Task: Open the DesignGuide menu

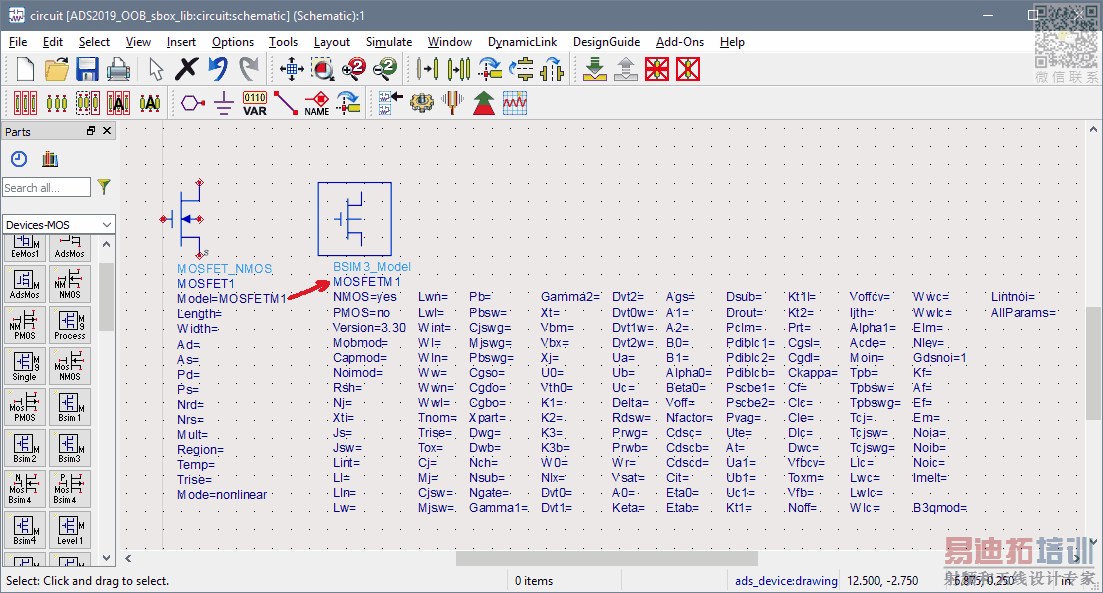Action: click(x=606, y=42)
